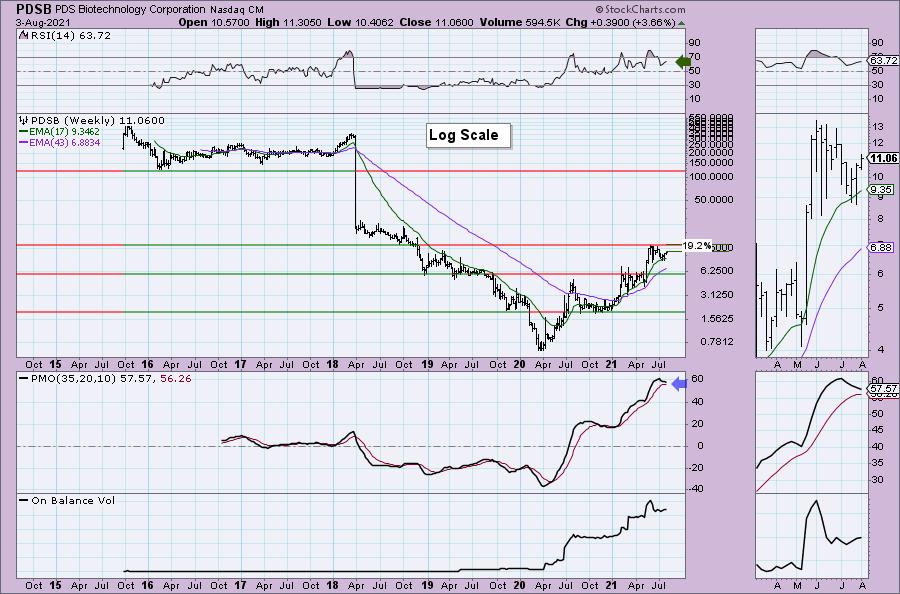The width and height of the screenshot is (900, 594).
Task: Click the 'High 11.3050' value
Action: 289,22
